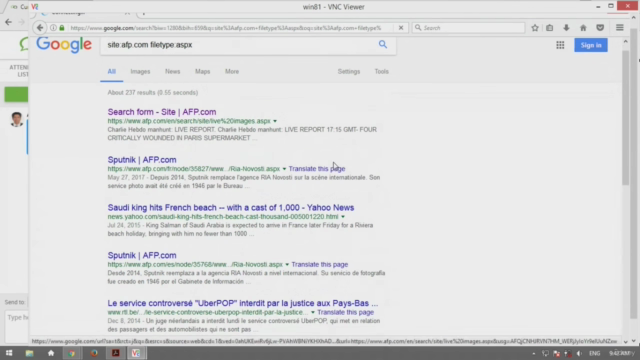Image resolution: width=640 pixels, height=360 pixels.
Task: Launch Chrome from the taskbar
Action: pyautogui.click(x=72, y=353)
